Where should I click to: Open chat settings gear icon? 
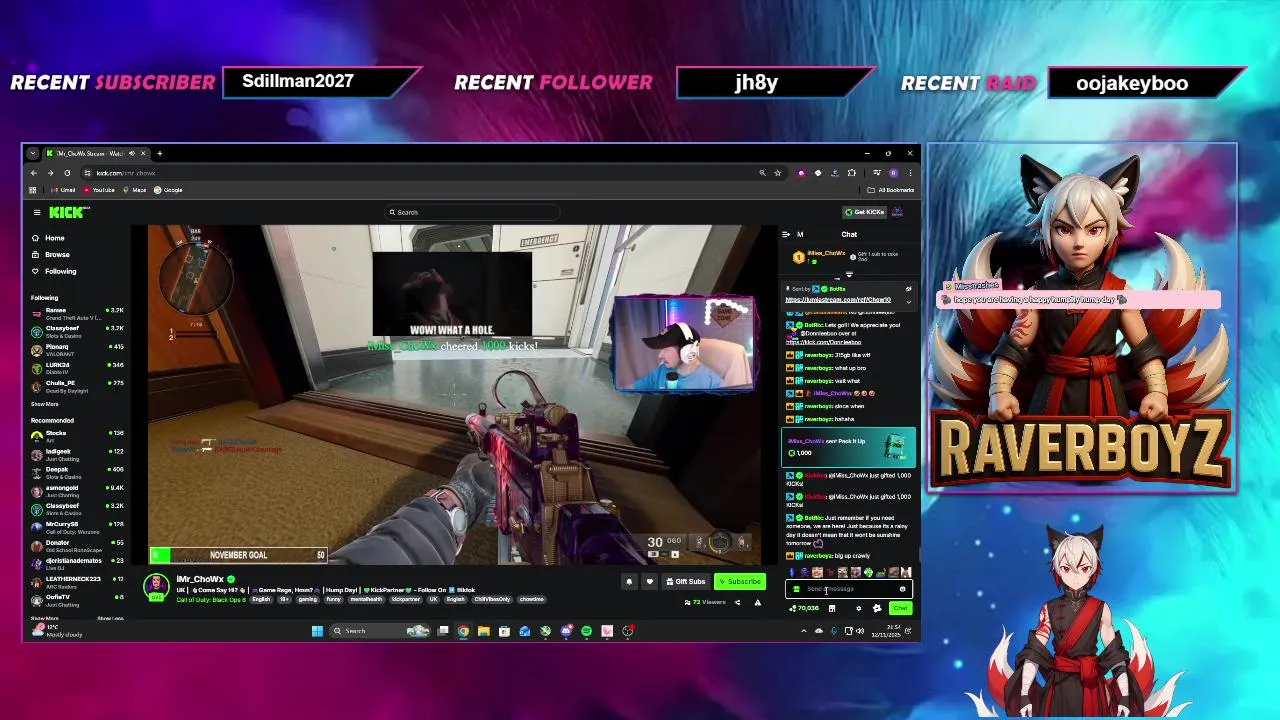(x=859, y=608)
